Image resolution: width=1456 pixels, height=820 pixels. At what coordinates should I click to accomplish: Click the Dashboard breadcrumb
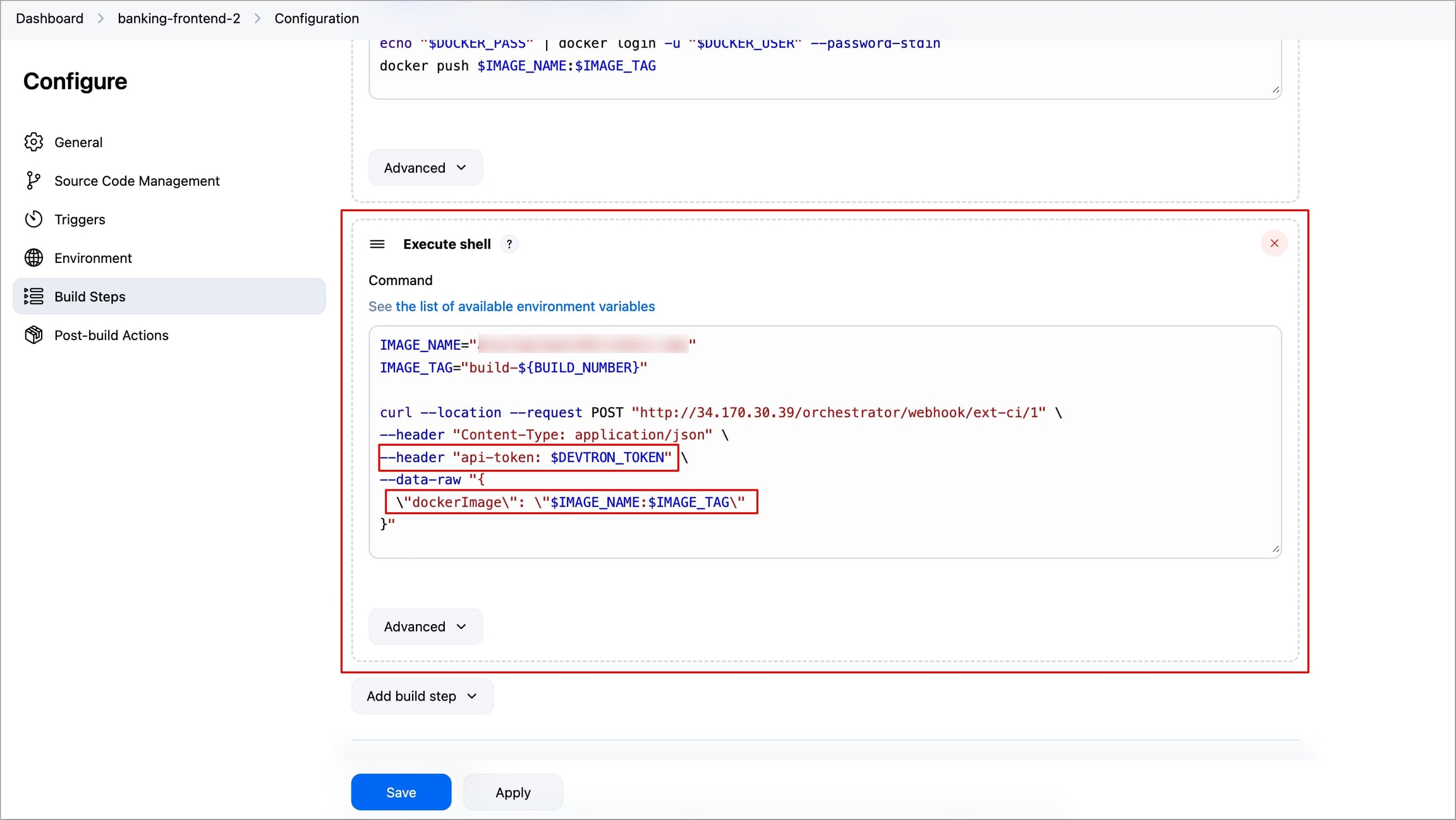tap(49, 18)
